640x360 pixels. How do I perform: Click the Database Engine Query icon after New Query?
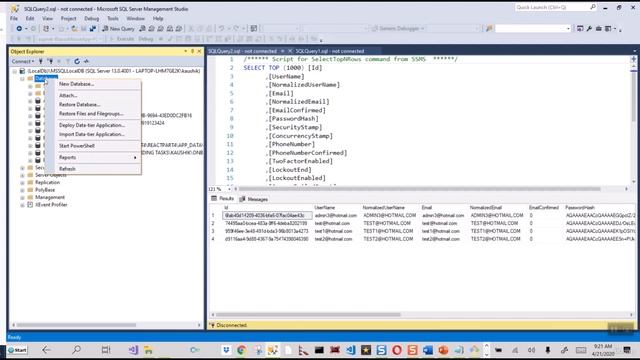point(142,29)
